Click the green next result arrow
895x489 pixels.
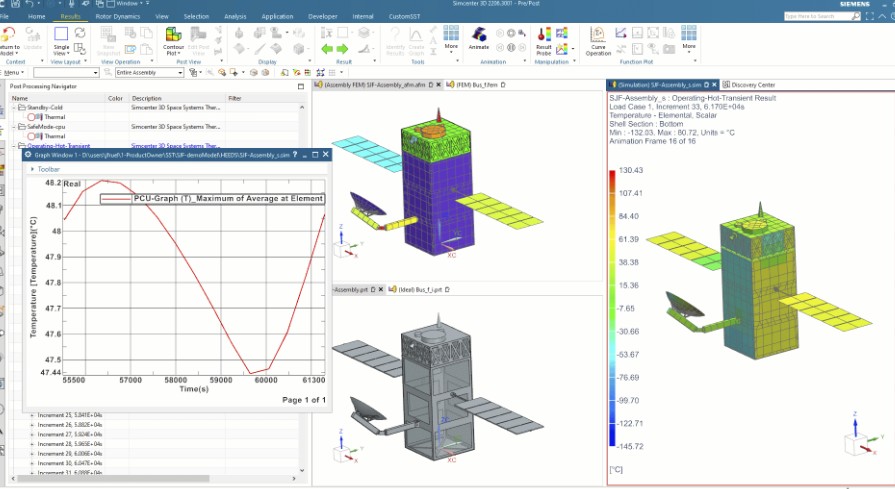tap(342, 48)
